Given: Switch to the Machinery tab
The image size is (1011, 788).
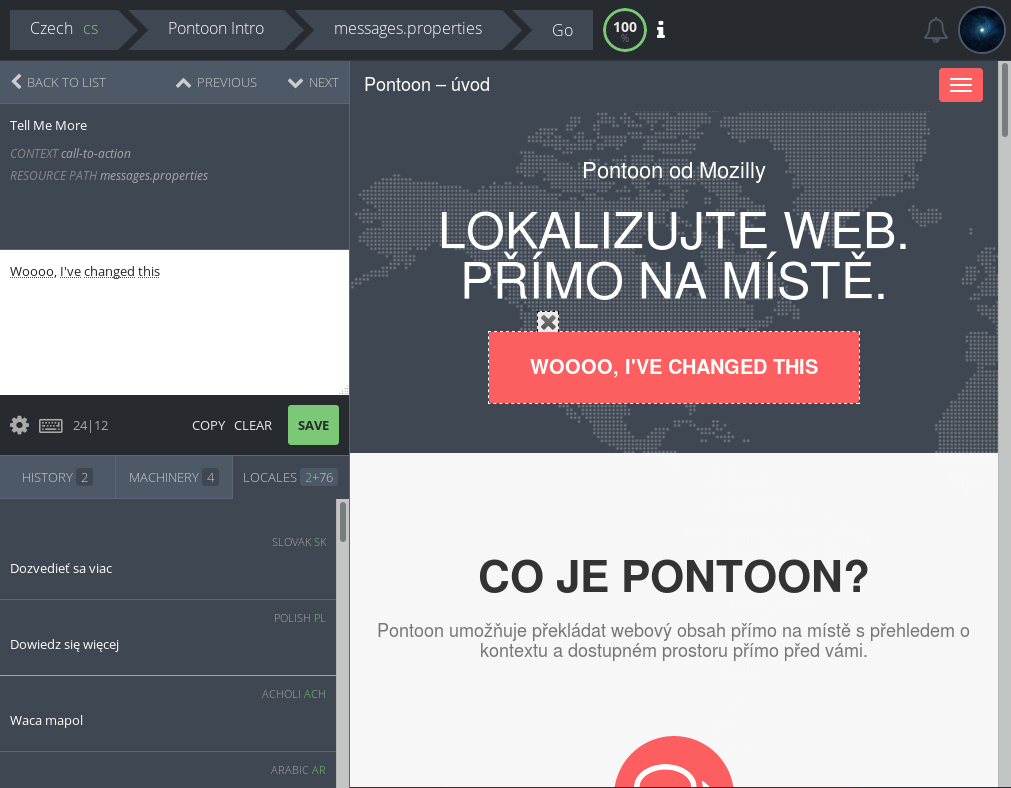Looking at the screenshot, I should tap(173, 477).
